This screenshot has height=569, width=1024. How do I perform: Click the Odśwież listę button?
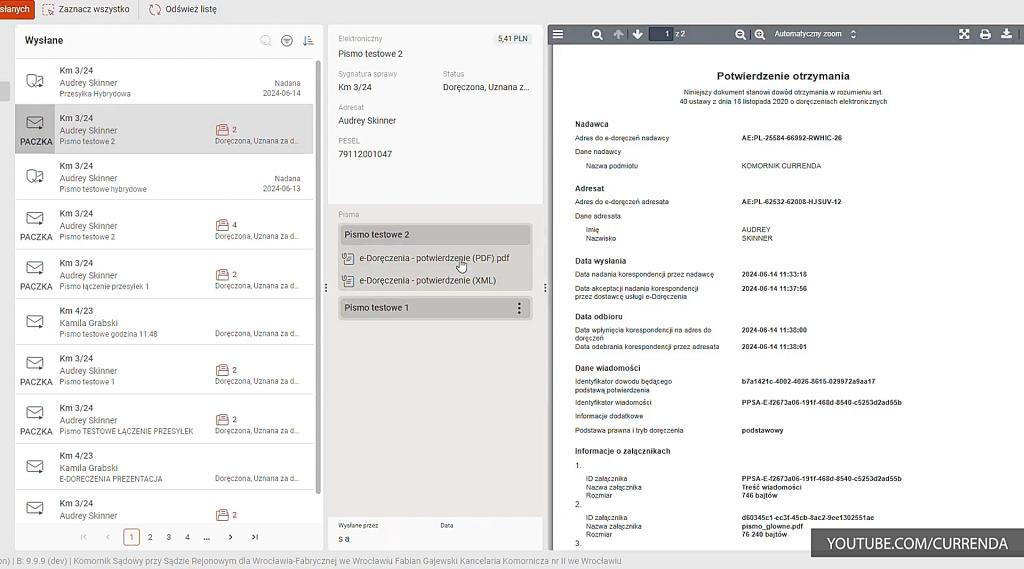click(x=183, y=9)
